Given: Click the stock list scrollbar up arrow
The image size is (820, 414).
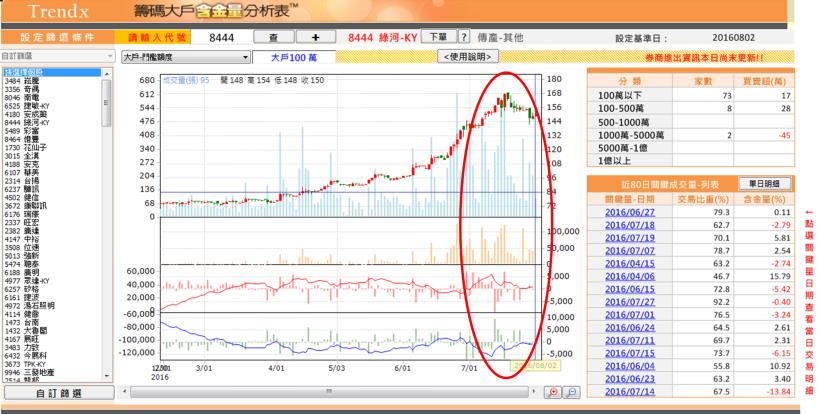Looking at the screenshot, I should tap(107, 73).
